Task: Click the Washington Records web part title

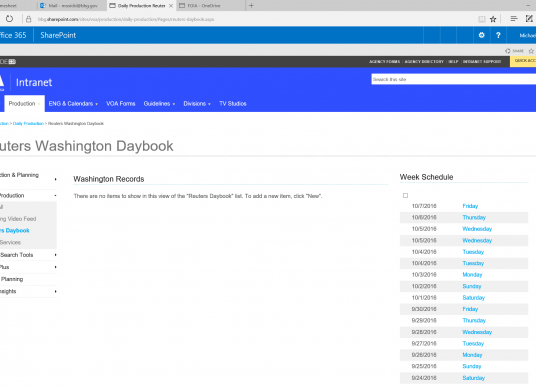Action: 109,179
